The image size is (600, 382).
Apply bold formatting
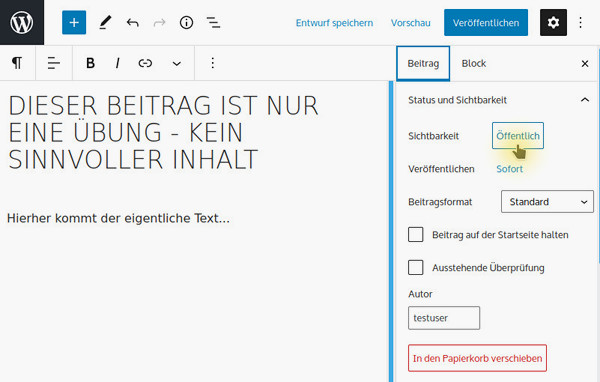coord(90,63)
